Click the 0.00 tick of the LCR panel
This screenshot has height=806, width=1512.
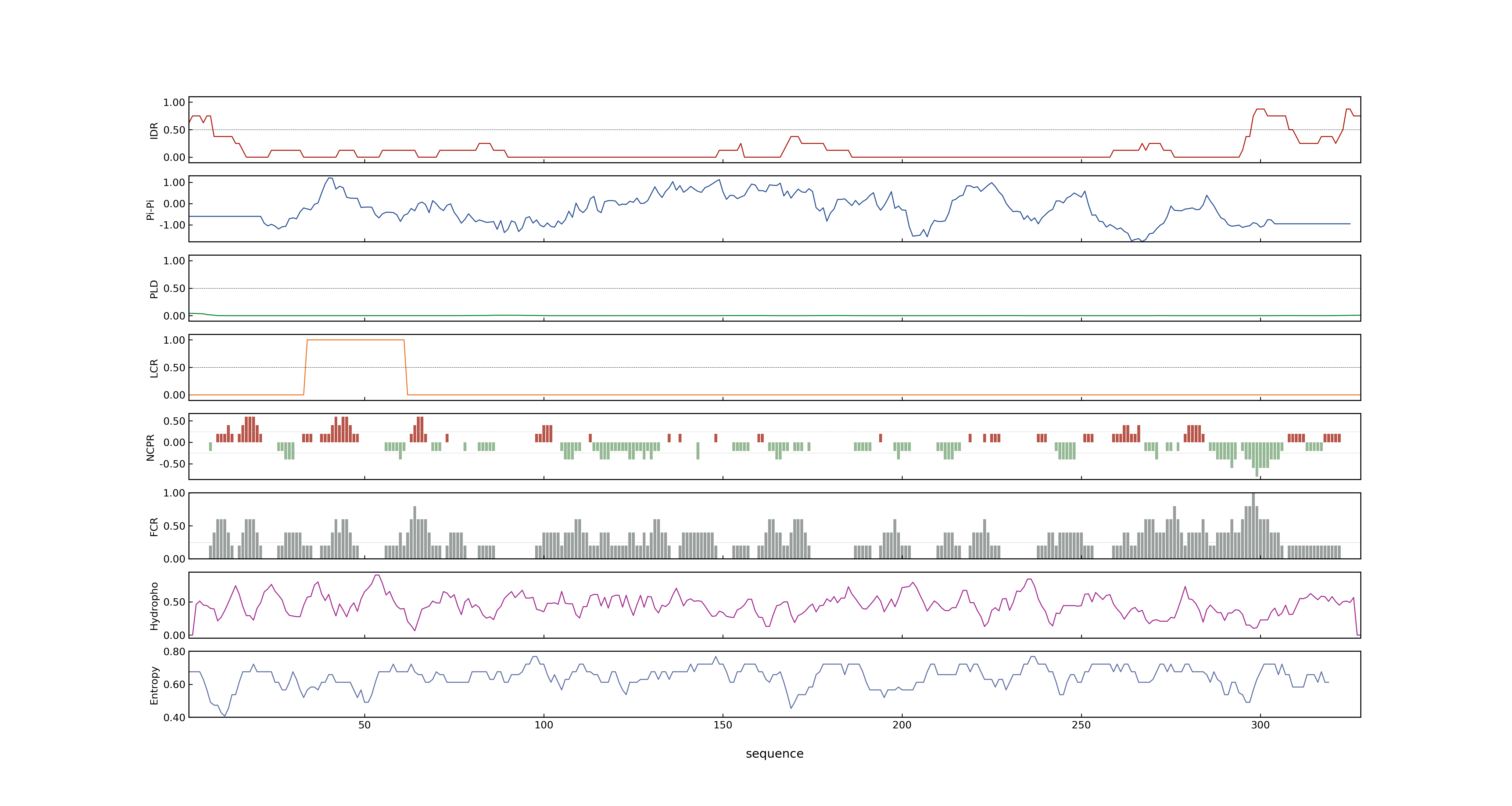pyautogui.click(x=174, y=395)
